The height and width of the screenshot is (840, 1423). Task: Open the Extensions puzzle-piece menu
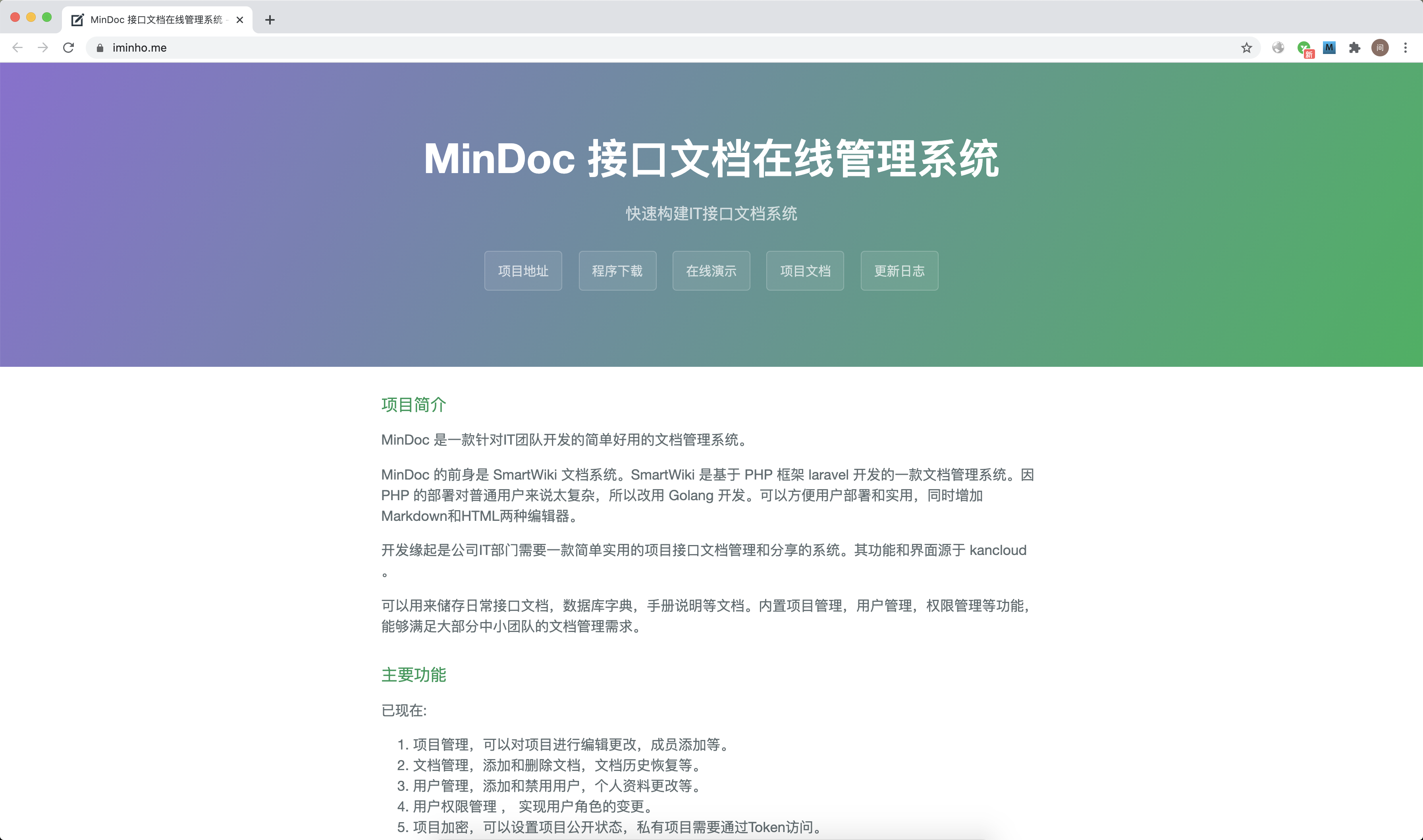pos(1355,48)
